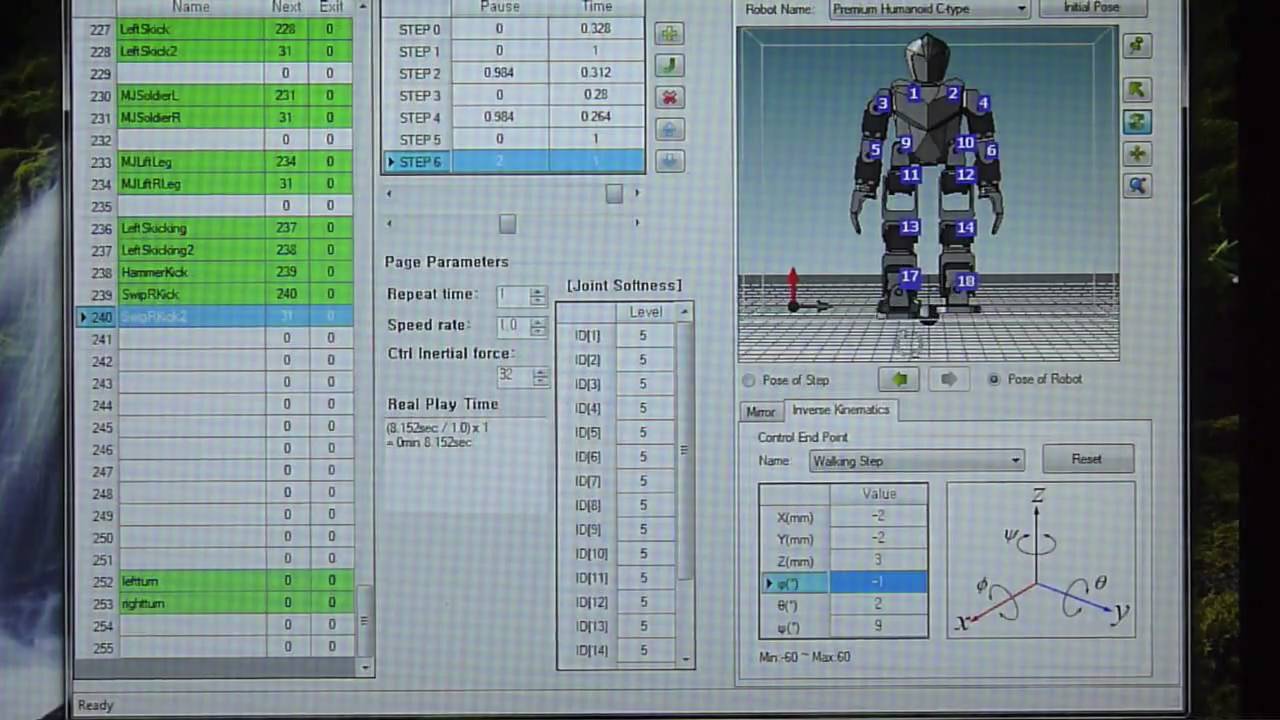
Task: Select the Pose of Robot radio button
Action: [994, 379]
